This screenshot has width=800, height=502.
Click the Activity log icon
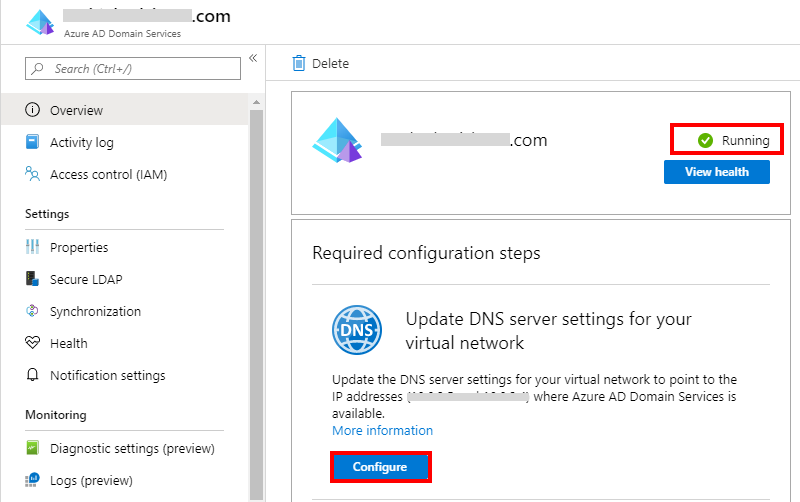(32, 142)
